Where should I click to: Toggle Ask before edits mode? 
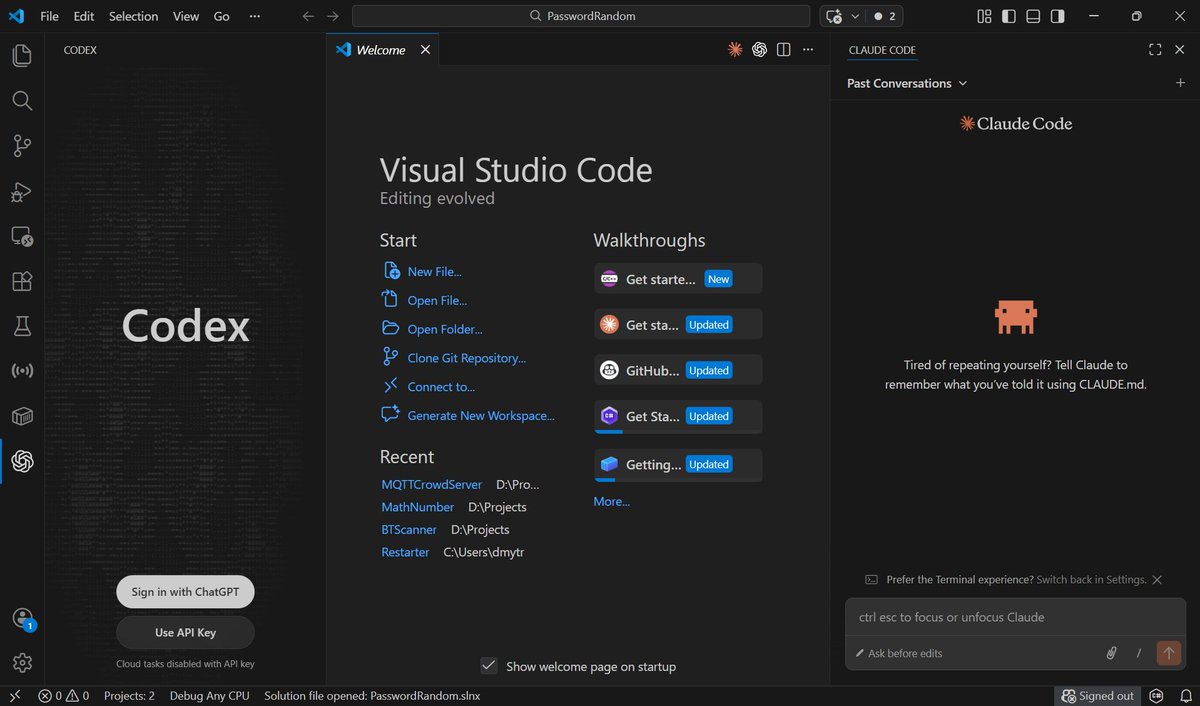click(899, 653)
